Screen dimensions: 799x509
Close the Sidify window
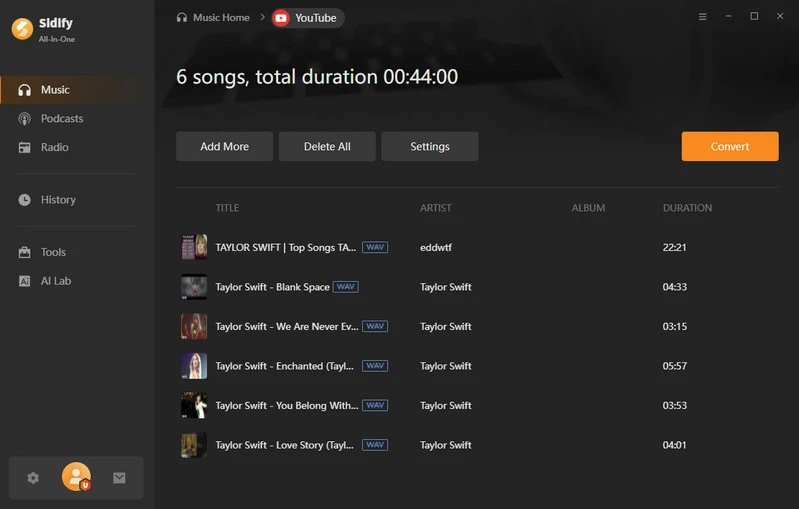780,16
